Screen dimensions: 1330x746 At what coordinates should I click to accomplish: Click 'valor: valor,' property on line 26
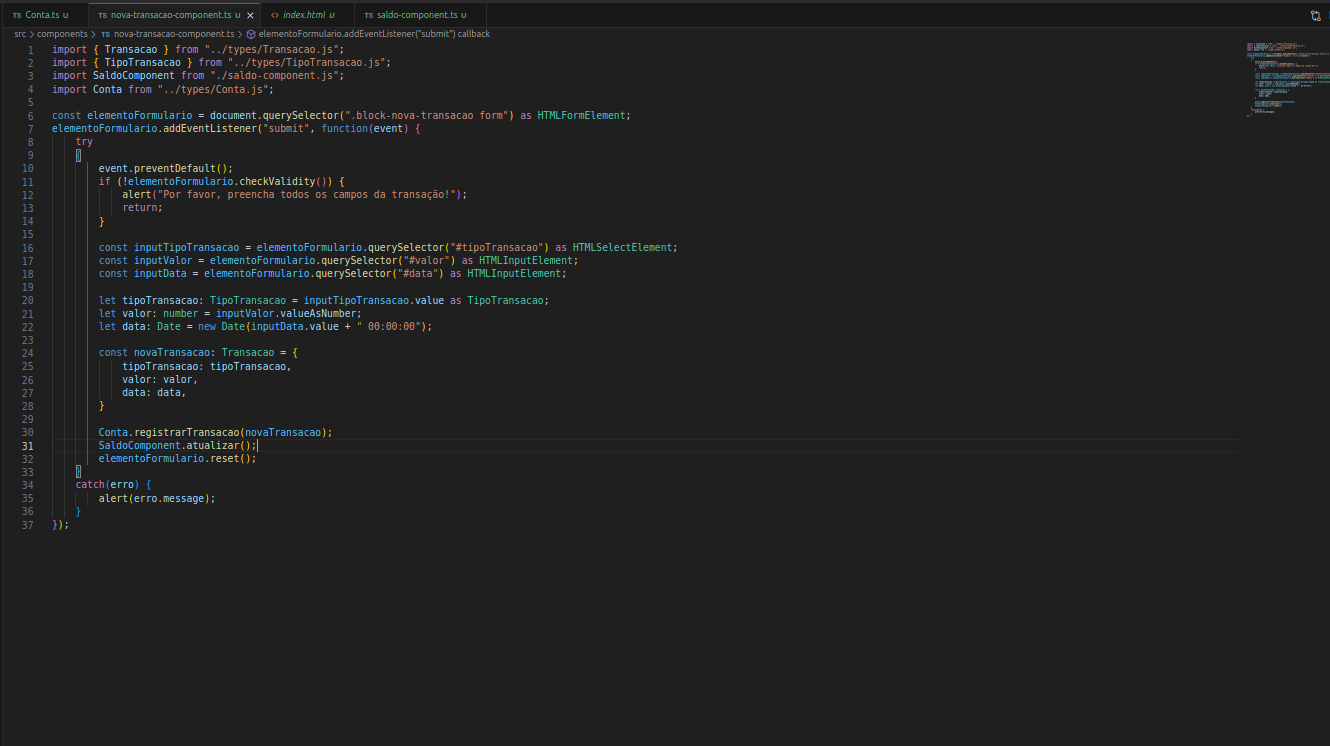[x=160, y=379]
